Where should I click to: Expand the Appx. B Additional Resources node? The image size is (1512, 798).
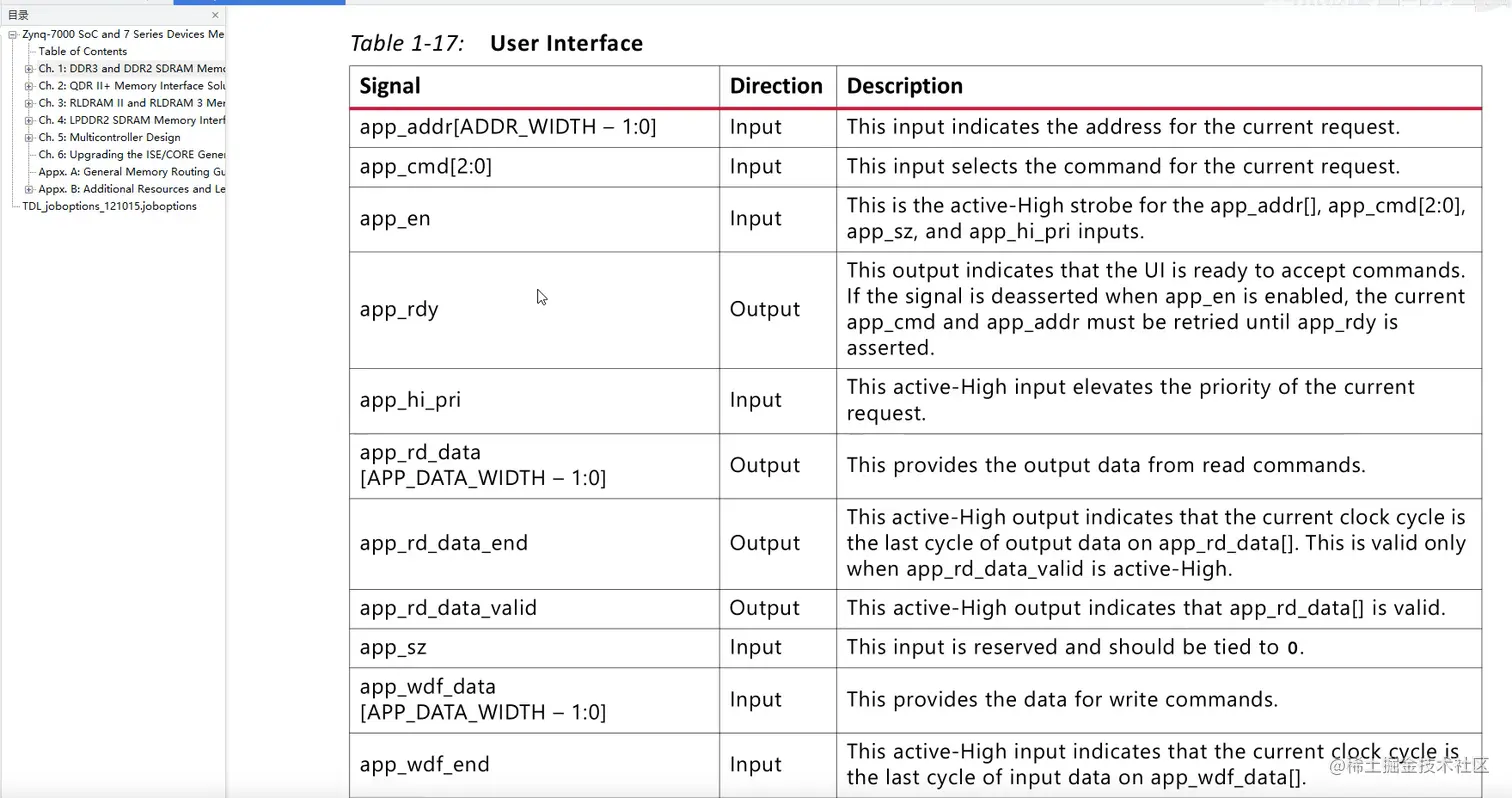(29, 189)
